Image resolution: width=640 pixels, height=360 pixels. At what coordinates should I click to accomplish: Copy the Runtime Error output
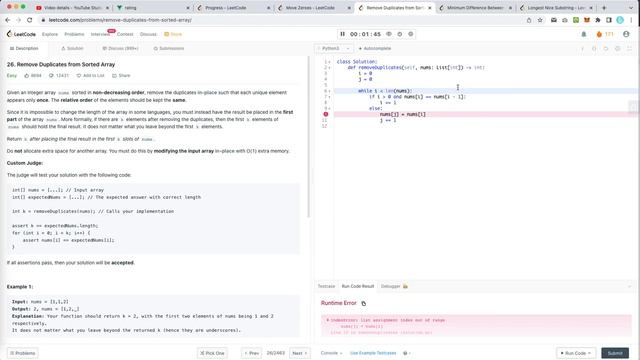(x=364, y=303)
